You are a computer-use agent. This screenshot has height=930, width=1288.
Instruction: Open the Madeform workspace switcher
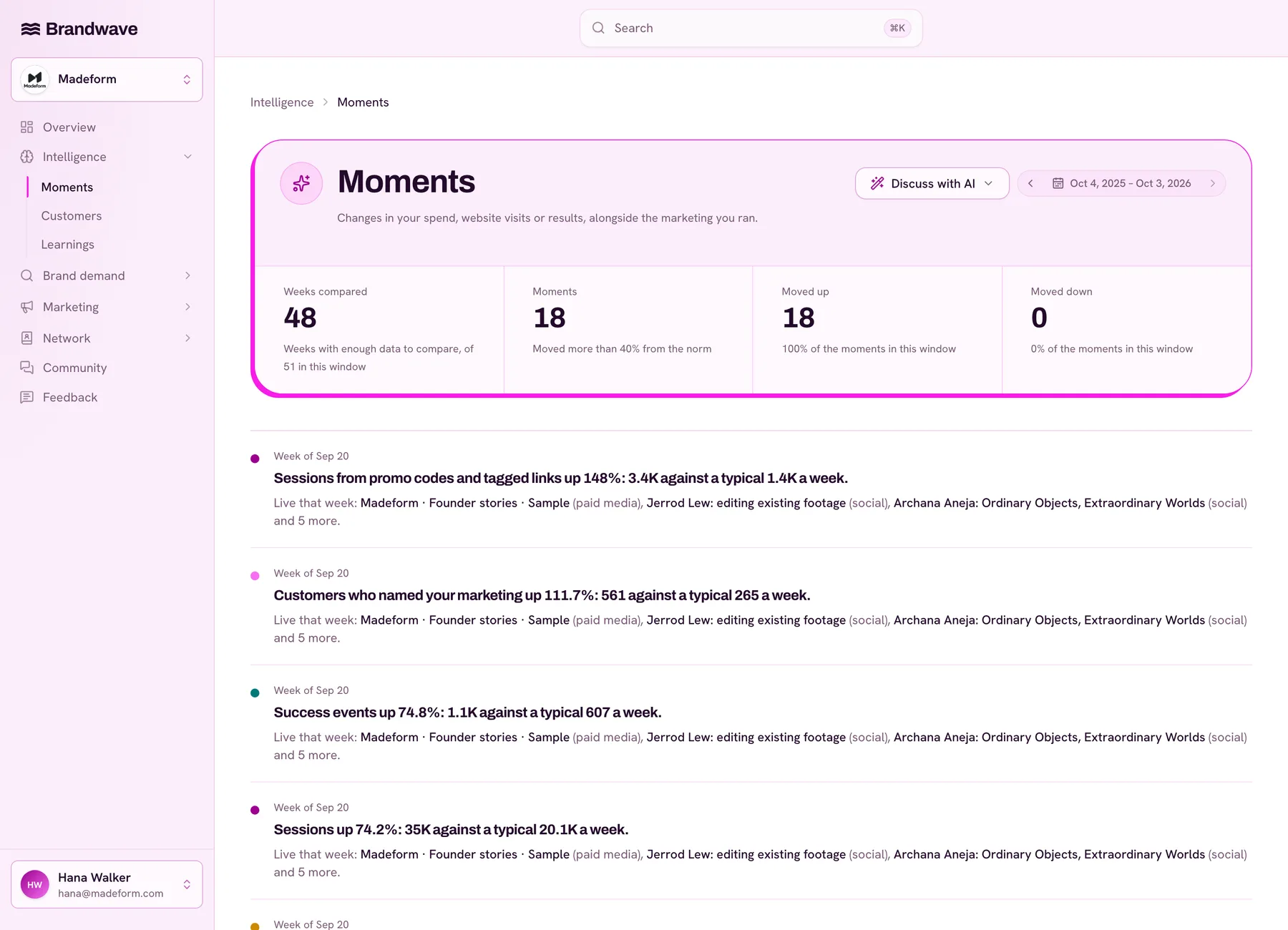pos(107,79)
